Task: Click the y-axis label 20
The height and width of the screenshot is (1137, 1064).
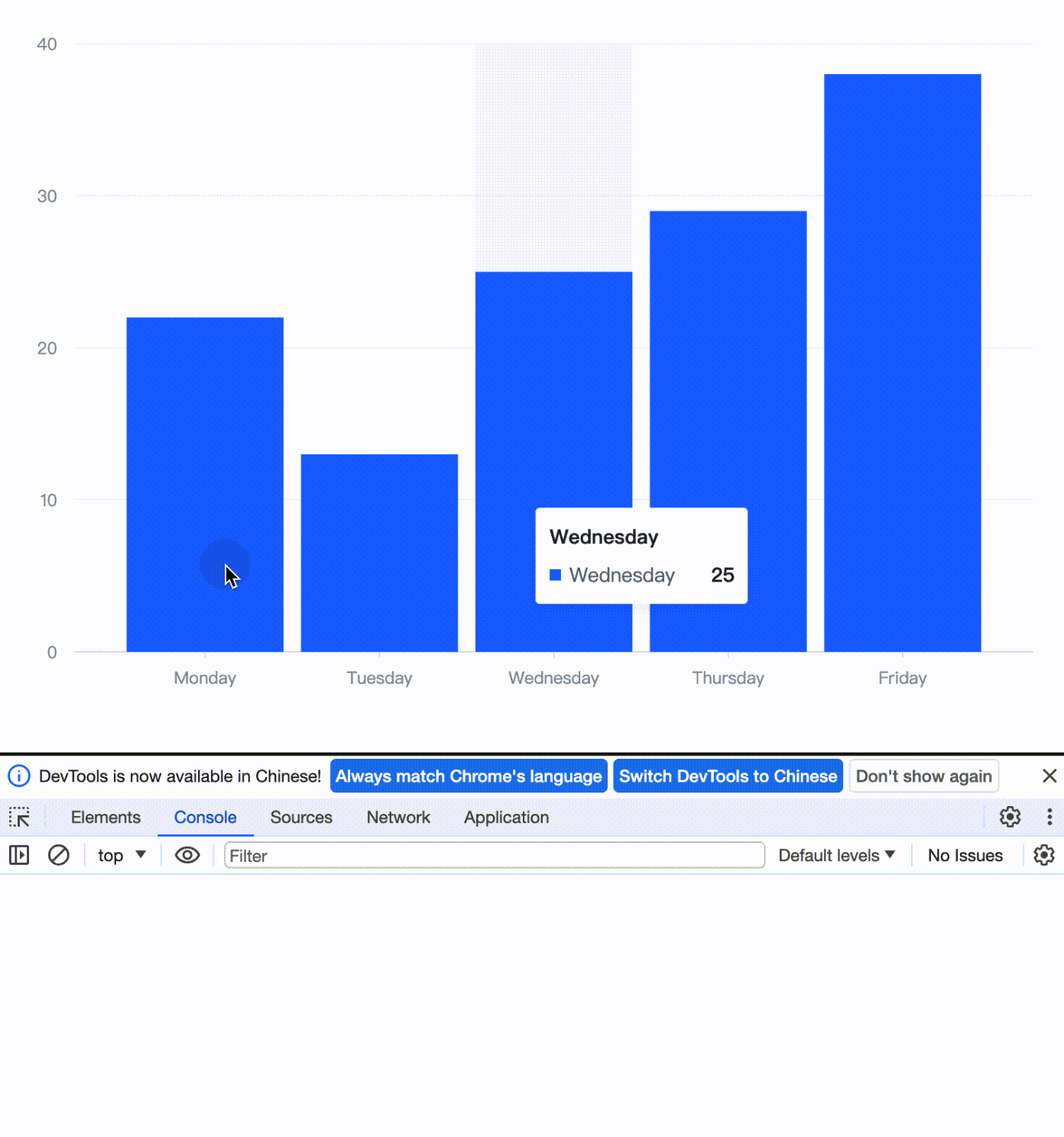Action: (x=47, y=348)
